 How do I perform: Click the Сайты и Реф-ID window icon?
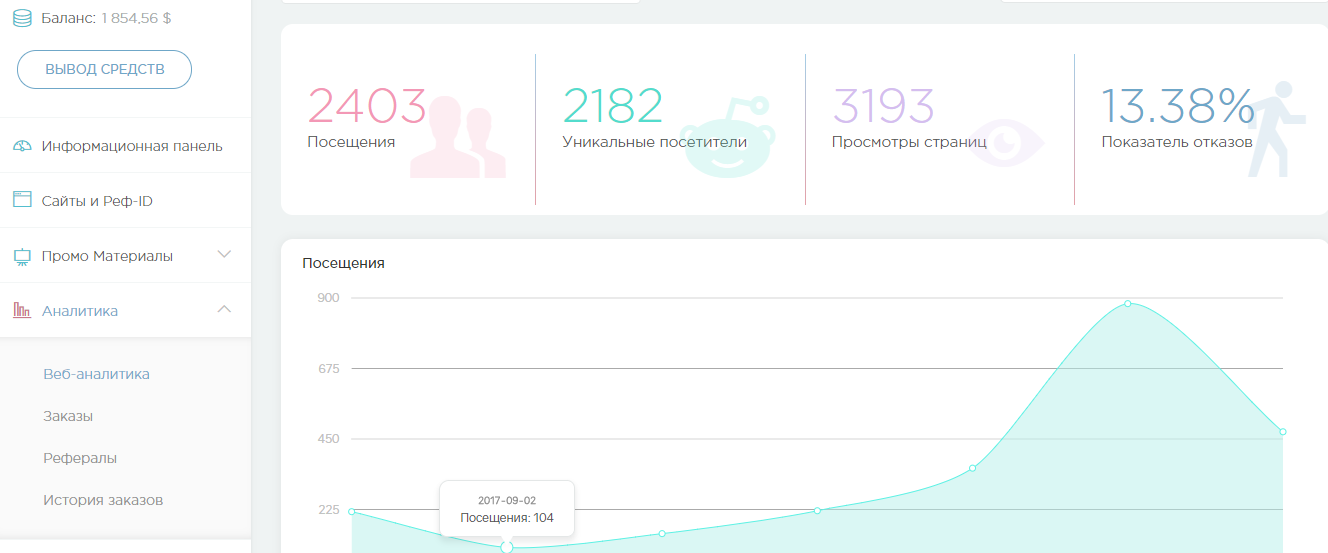[x=22, y=200]
